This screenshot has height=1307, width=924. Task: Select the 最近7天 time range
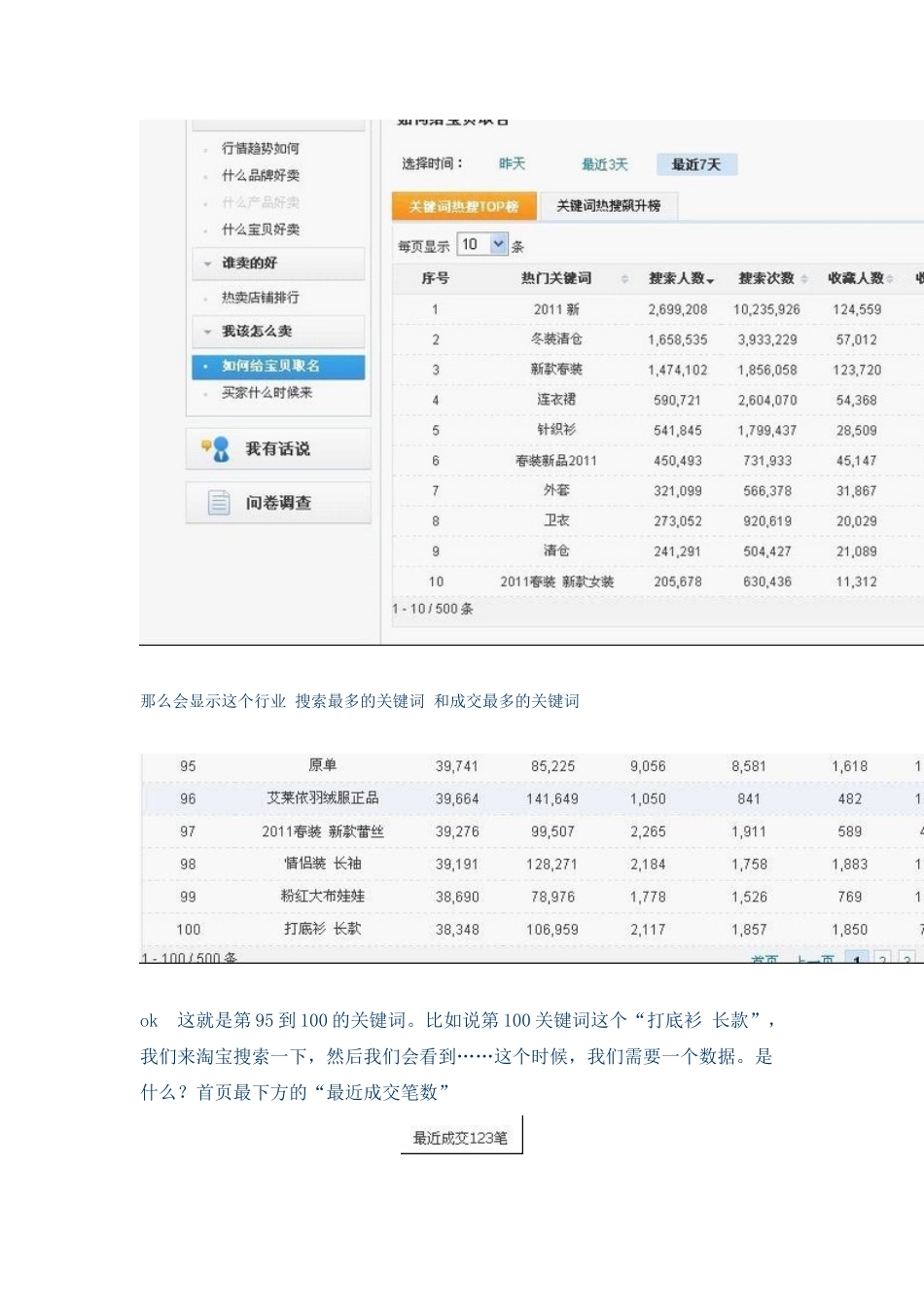pyautogui.click(x=696, y=164)
